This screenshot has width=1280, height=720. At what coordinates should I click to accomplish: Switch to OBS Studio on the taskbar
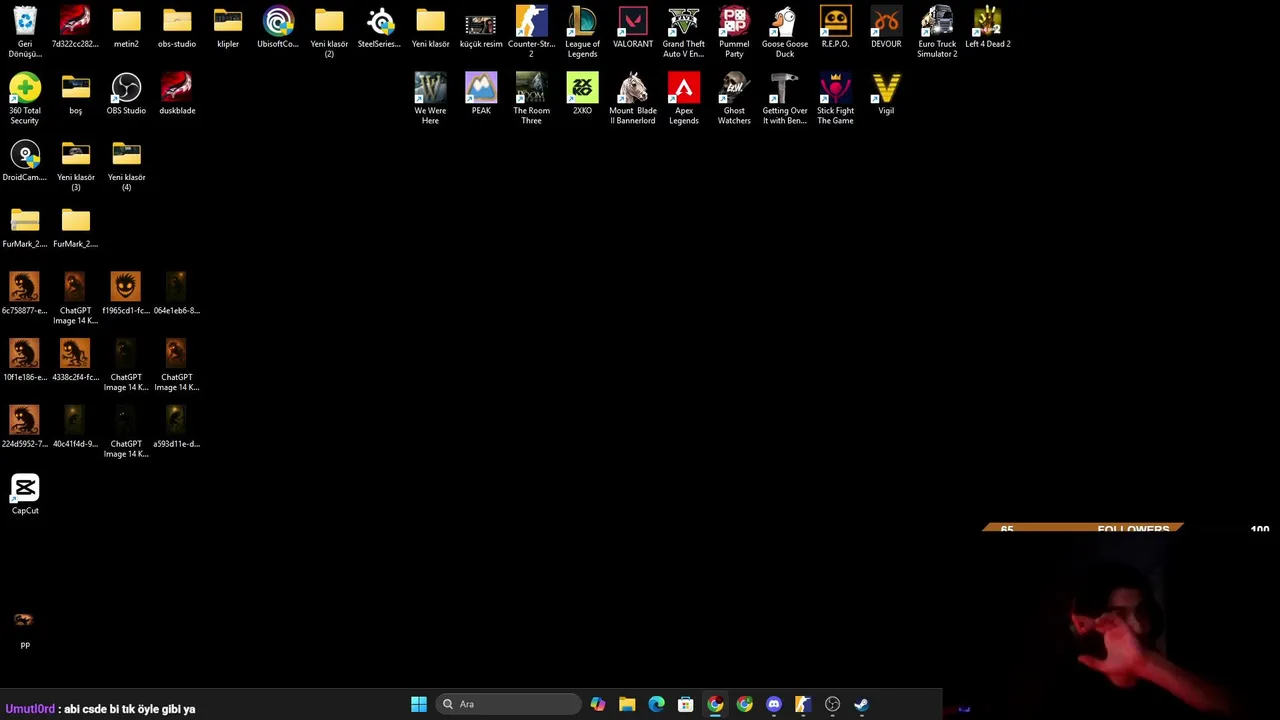click(832, 704)
